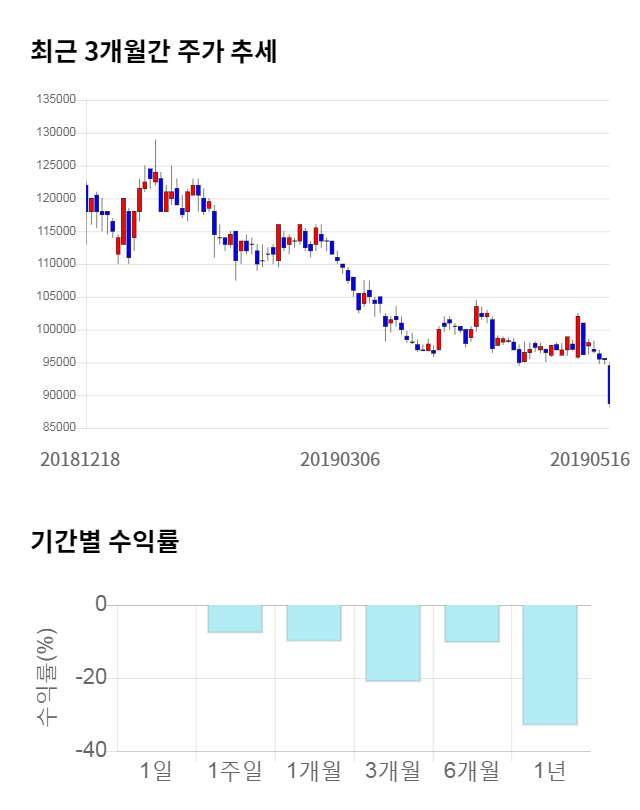Select the 1일 x-axis label
Image resolution: width=640 pixels, height=810 pixels.
[x=156, y=771]
